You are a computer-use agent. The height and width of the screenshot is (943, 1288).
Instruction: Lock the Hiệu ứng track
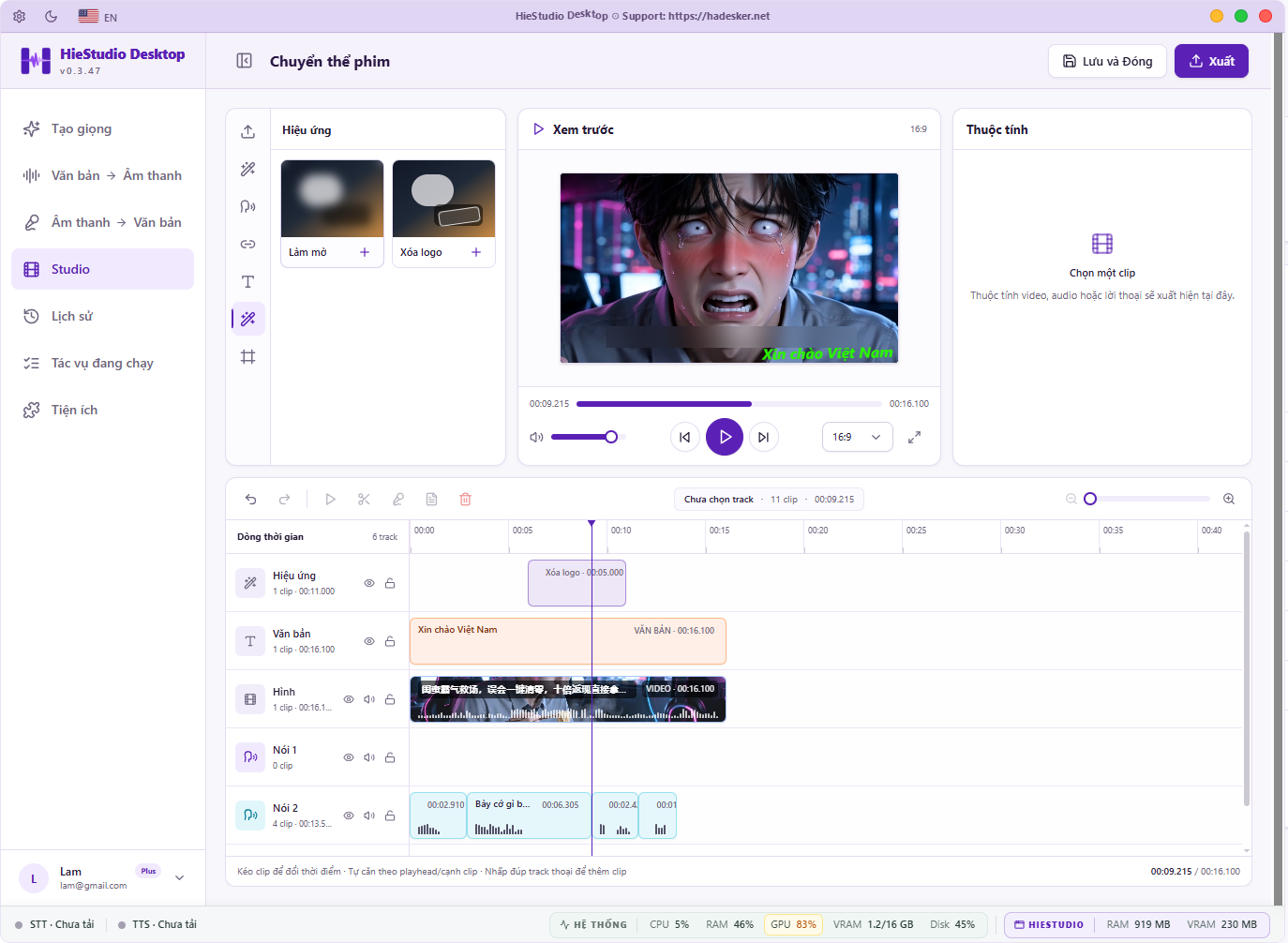tap(390, 583)
